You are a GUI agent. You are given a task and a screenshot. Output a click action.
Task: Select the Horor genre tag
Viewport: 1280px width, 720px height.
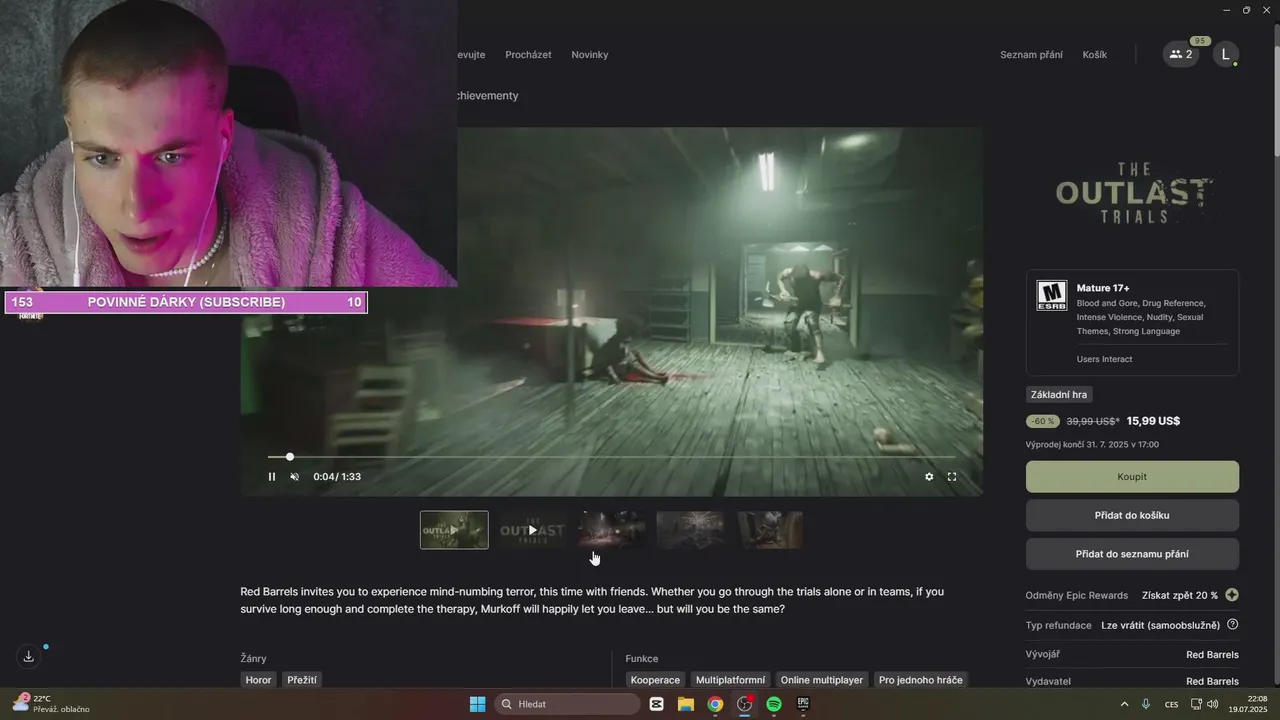258,680
